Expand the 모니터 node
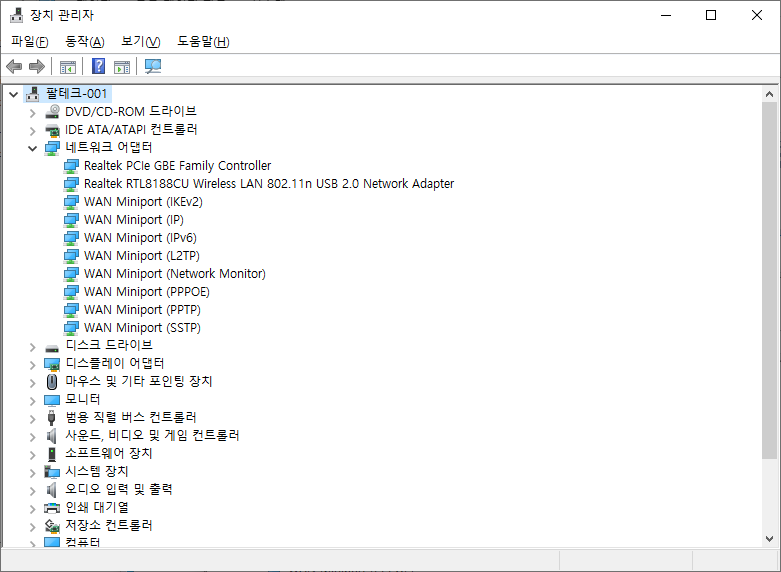 pos(33,400)
